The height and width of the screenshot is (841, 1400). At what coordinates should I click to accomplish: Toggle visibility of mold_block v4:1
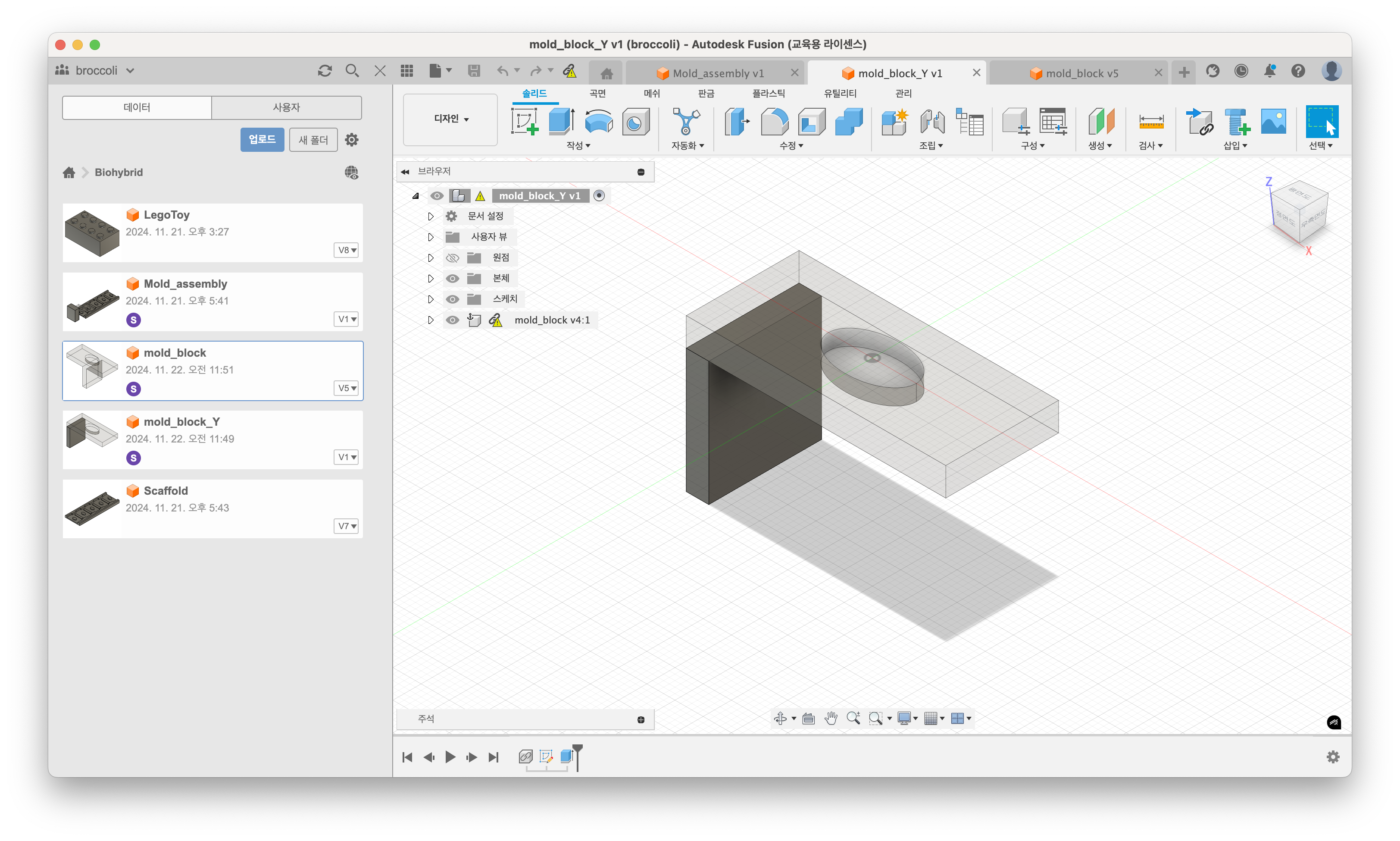tap(452, 320)
